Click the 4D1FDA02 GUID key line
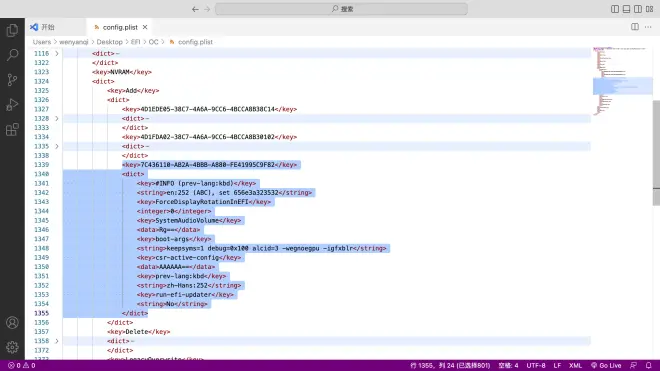The width and height of the screenshot is (660, 371). pos(209,137)
